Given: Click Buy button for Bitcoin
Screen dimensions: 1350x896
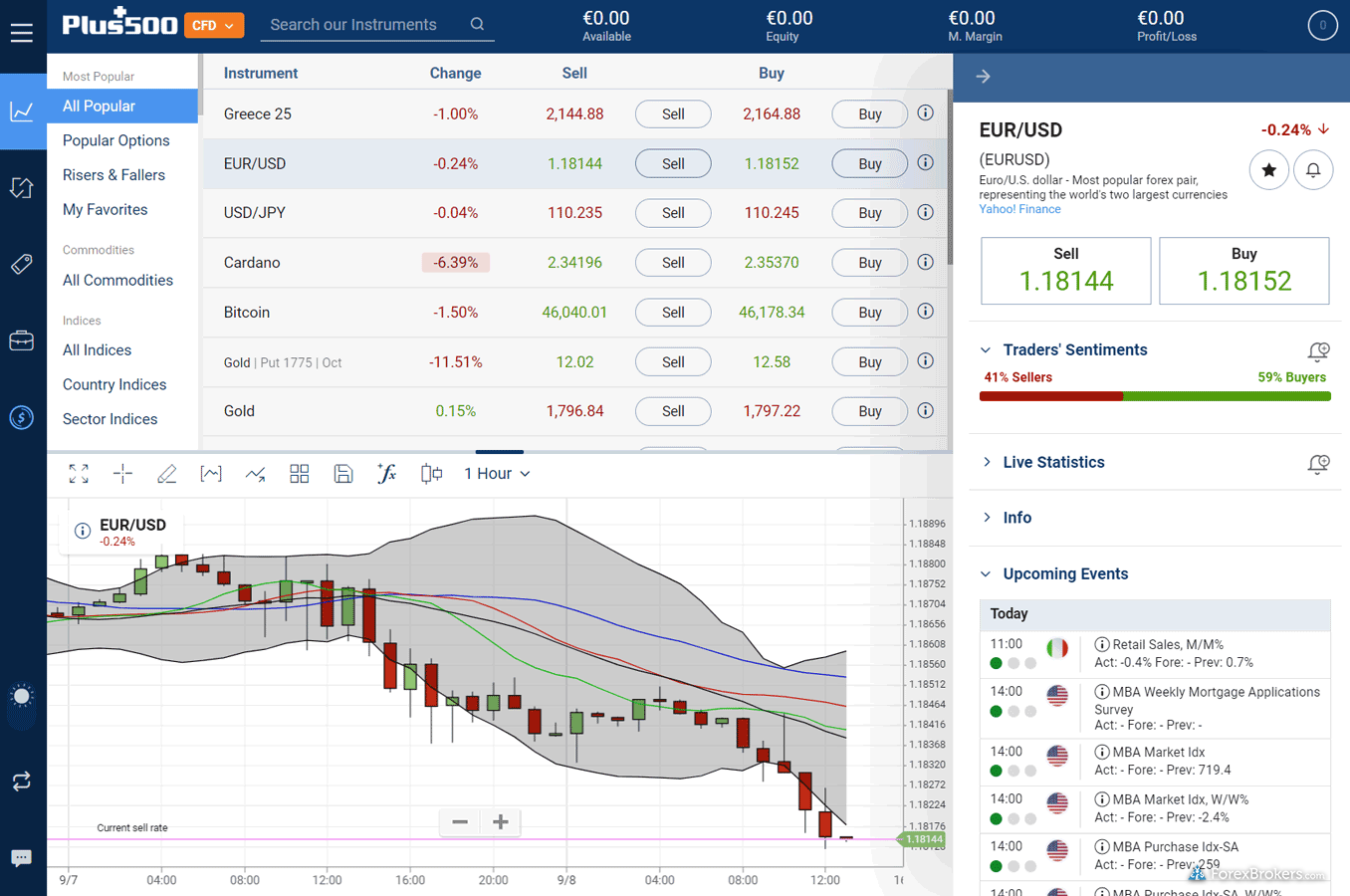Looking at the screenshot, I should click(869, 313).
